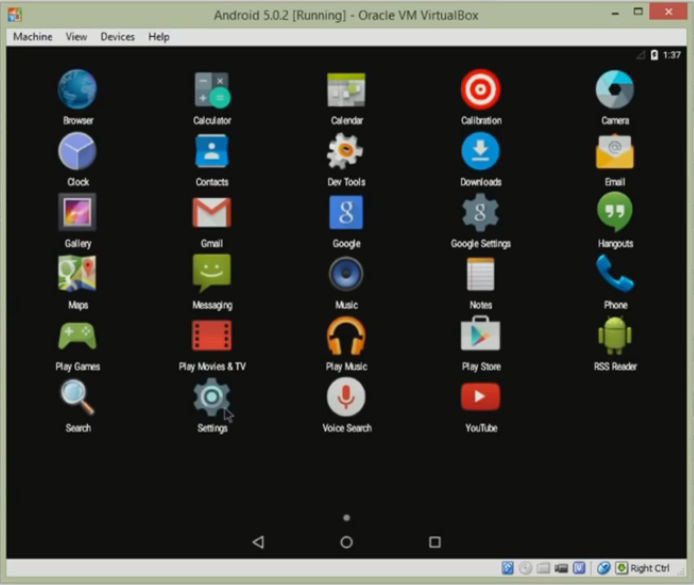The image size is (694, 585).
Task: Launch the Calculator app
Action: (212, 90)
